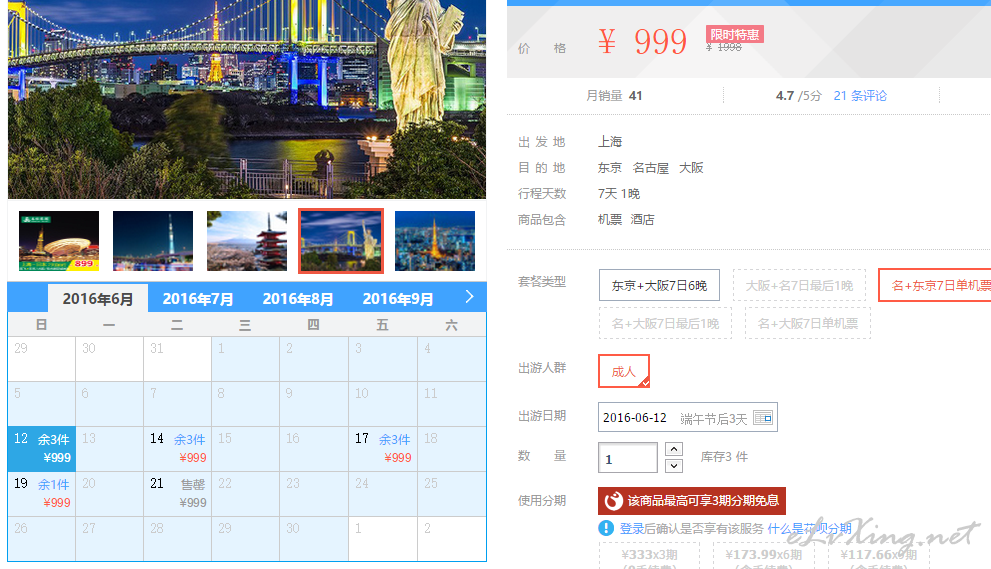
Task: Open the calendar picker icon in date field
Action: (763, 418)
